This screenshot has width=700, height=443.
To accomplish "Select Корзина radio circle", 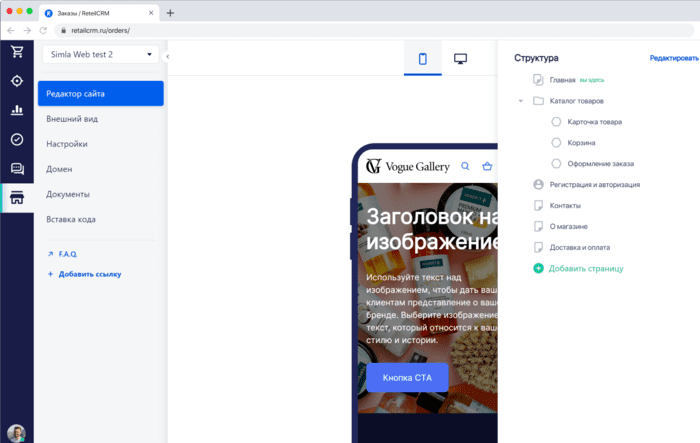I will click(x=556, y=143).
